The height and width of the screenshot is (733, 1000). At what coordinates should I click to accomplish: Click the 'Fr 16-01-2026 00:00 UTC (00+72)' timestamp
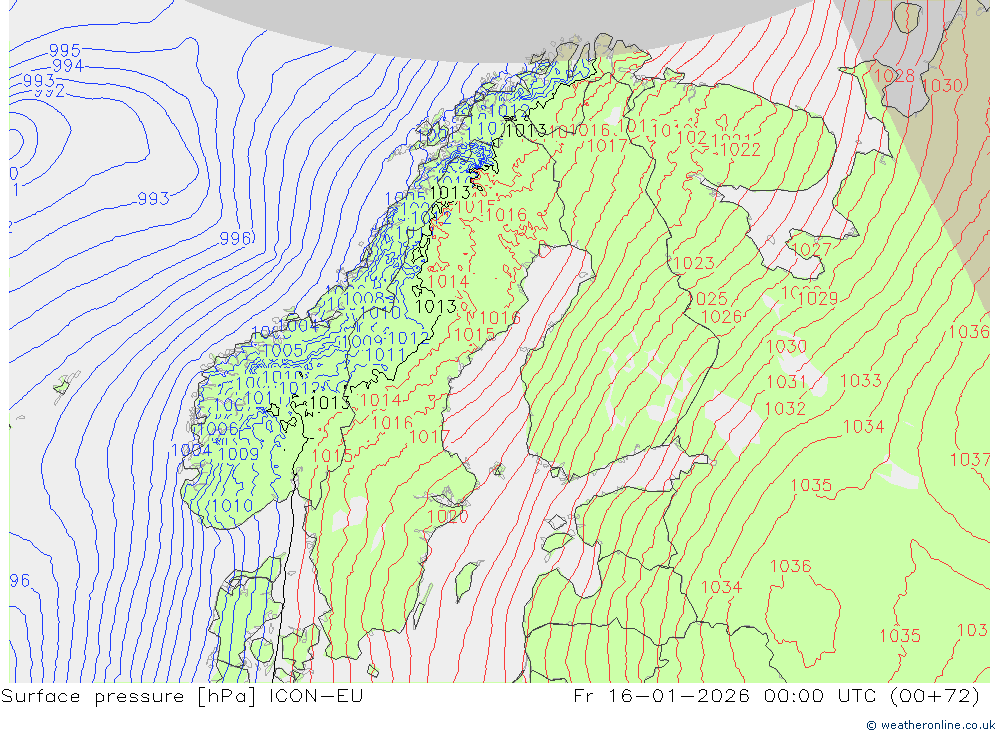click(776, 695)
